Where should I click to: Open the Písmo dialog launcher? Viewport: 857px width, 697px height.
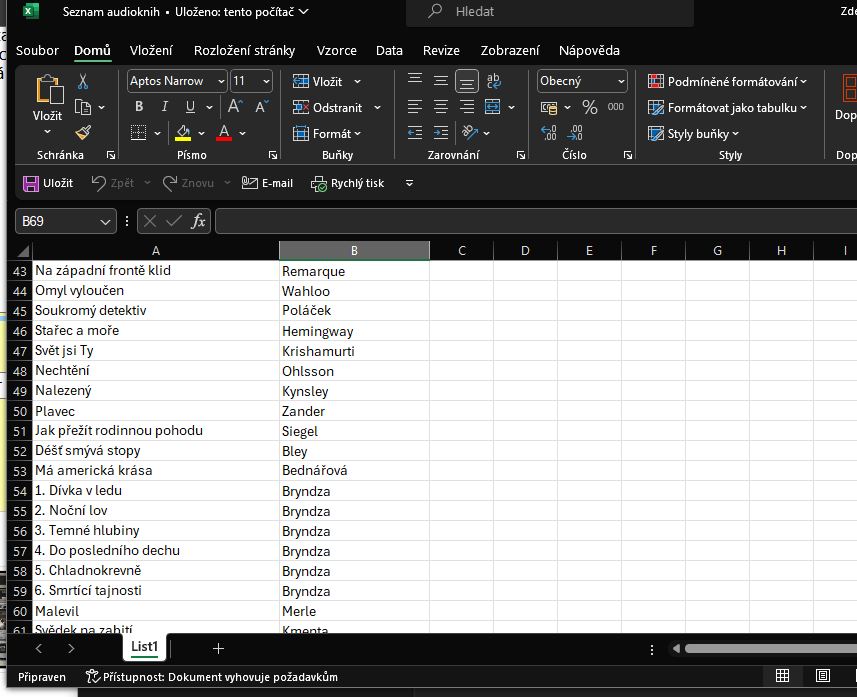pyautogui.click(x=273, y=155)
